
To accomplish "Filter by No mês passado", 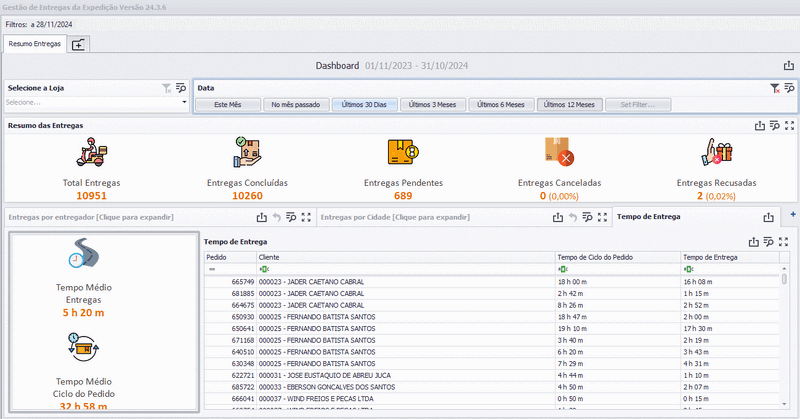I will (x=296, y=105).
